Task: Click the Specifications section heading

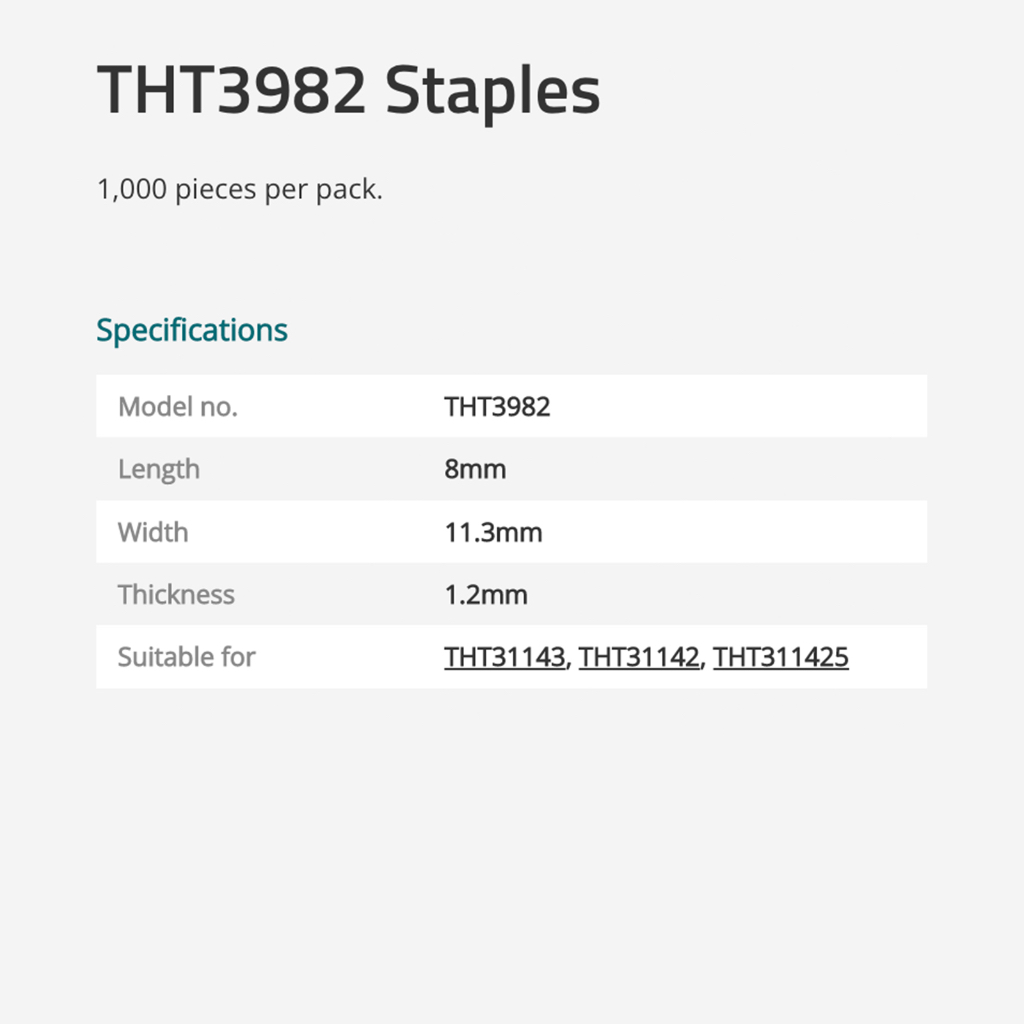Action: tap(192, 330)
